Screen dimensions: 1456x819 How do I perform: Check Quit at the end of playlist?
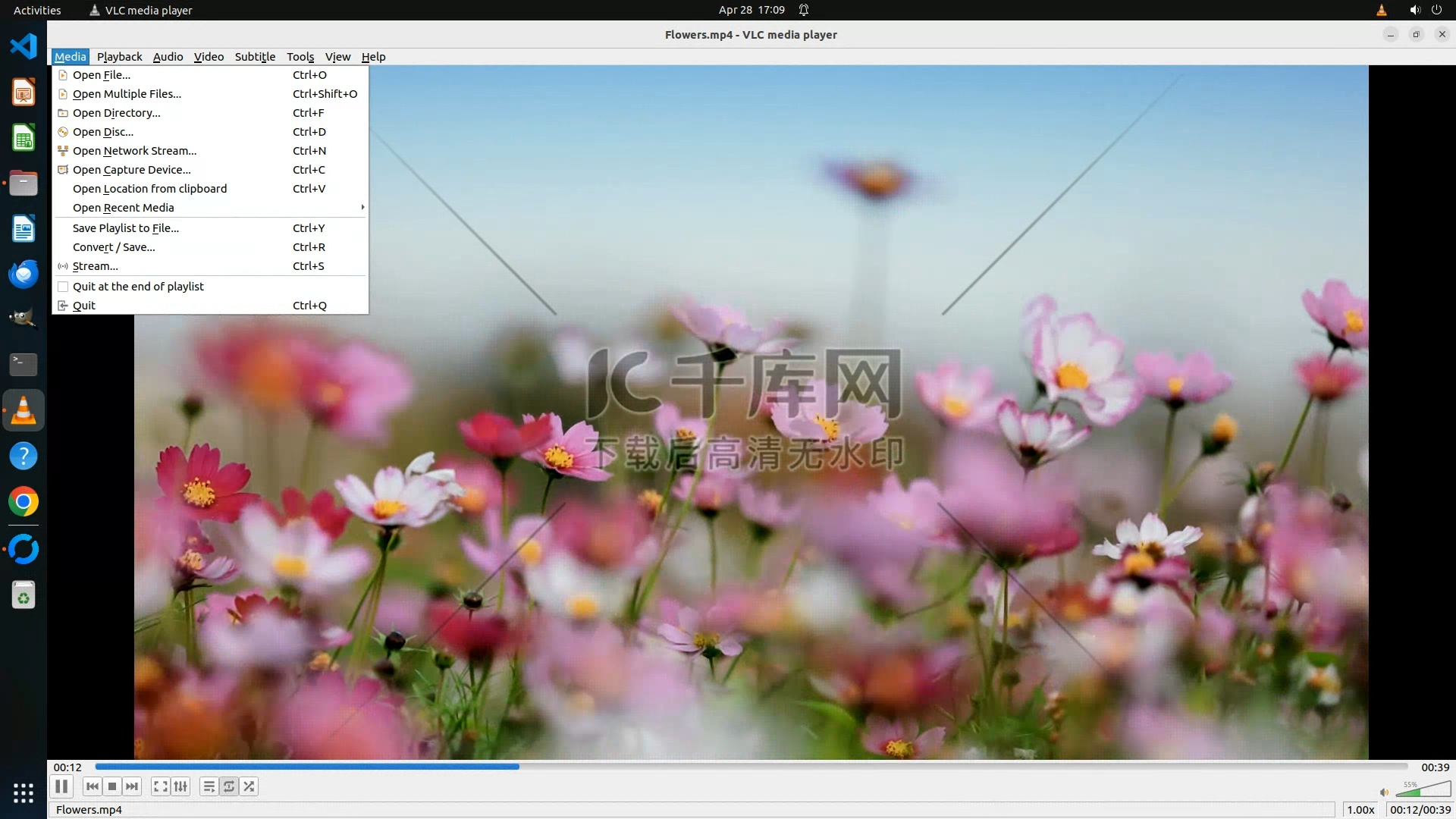click(64, 287)
